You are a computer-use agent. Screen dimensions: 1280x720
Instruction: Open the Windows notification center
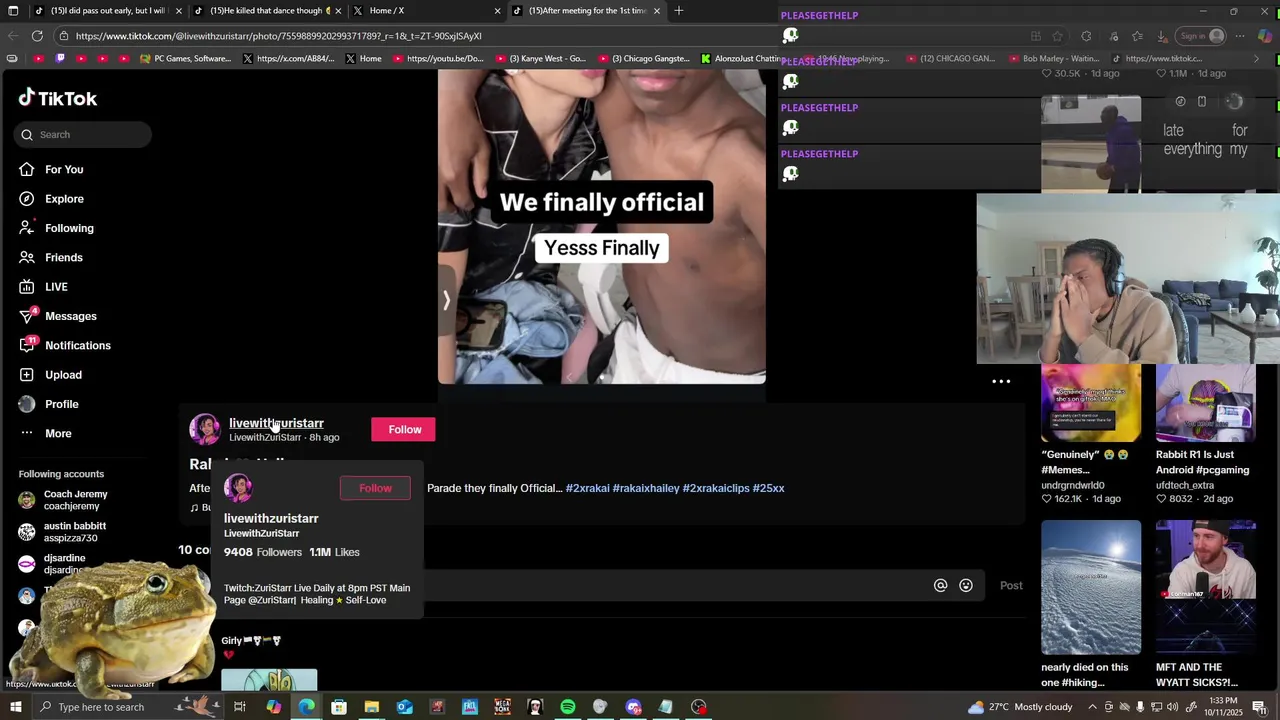click(1259, 707)
